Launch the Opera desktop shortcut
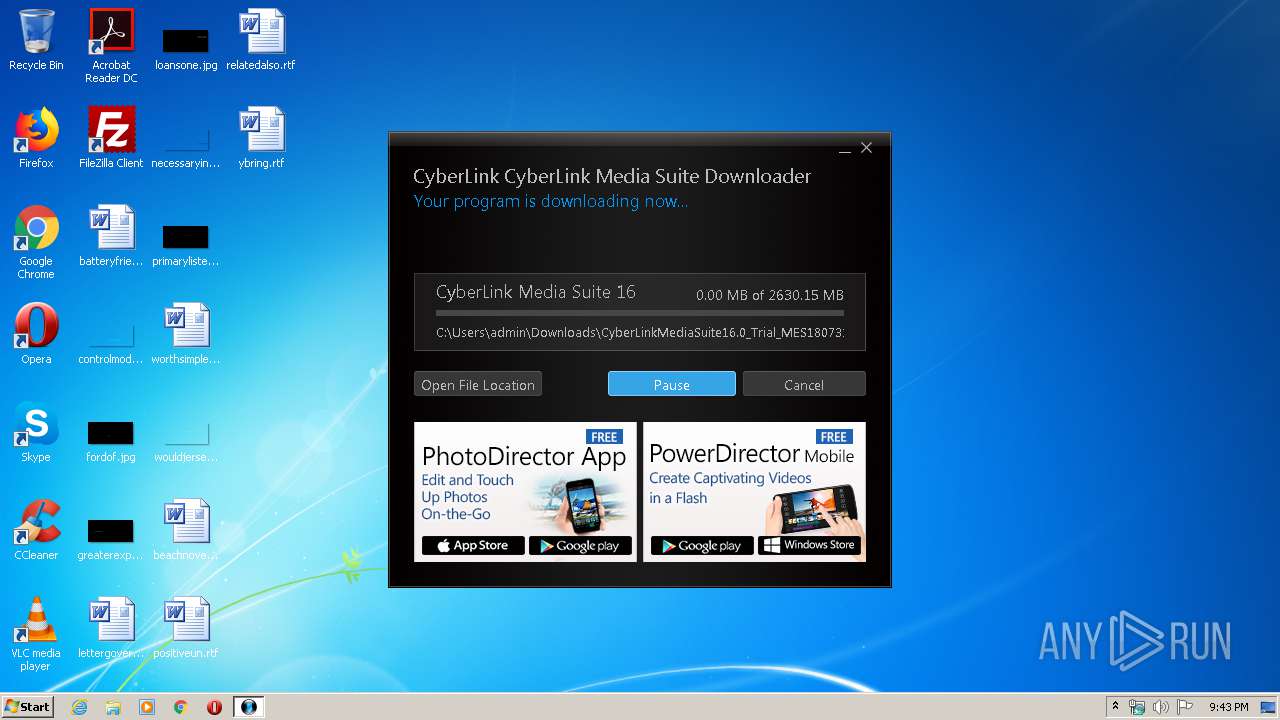Image resolution: width=1280 pixels, height=720 pixels. click(36, 335)
